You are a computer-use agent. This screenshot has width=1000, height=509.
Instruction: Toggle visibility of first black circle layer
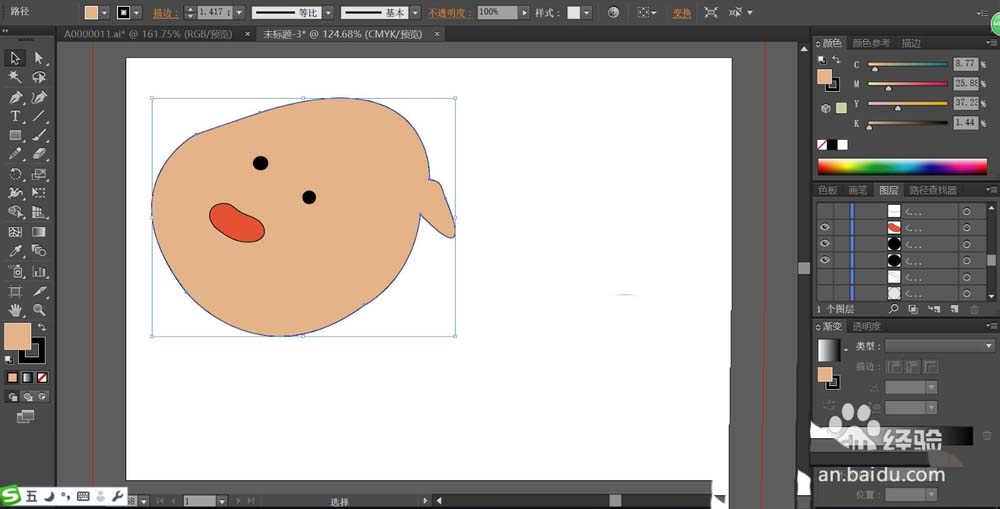[x=825, y=244]
